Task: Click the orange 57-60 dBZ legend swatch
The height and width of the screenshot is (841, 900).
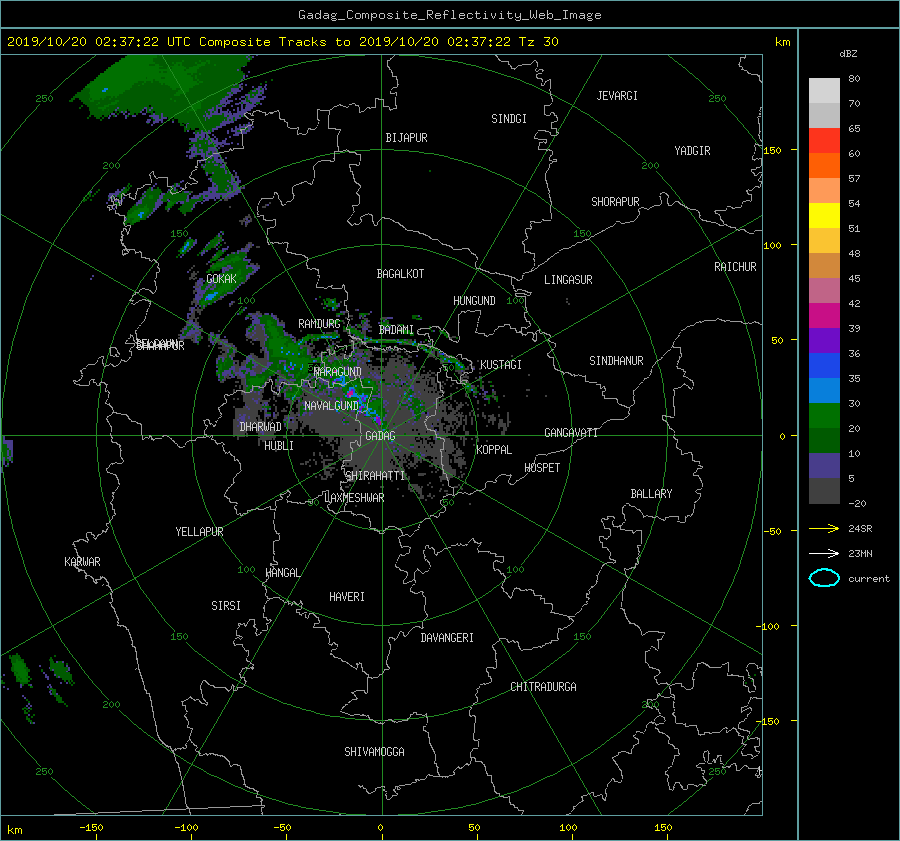Action: pyautogui.click(x=824, y=166)
